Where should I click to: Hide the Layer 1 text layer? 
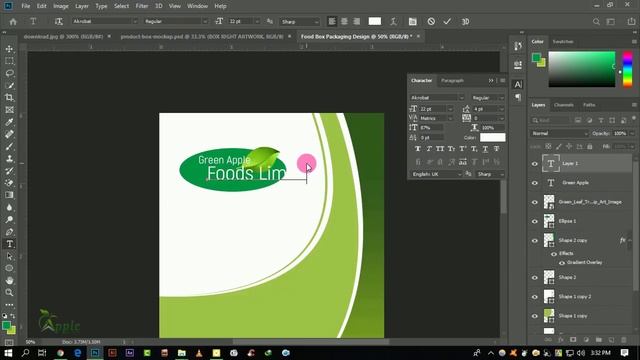coord(535,164)
